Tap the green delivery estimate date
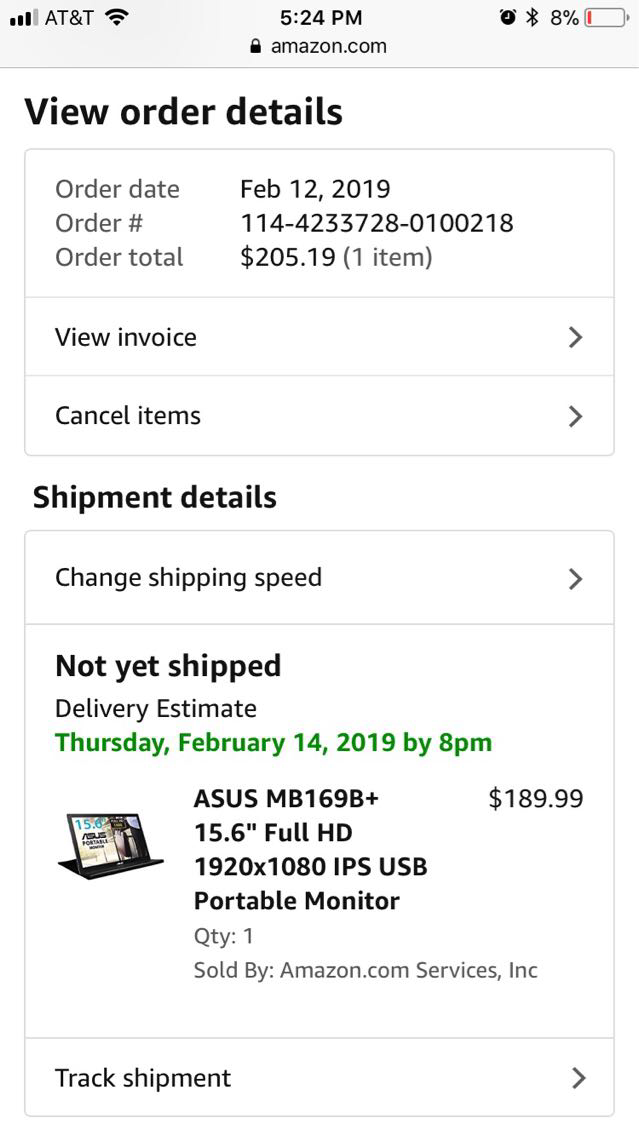 (x=273, y=743)
